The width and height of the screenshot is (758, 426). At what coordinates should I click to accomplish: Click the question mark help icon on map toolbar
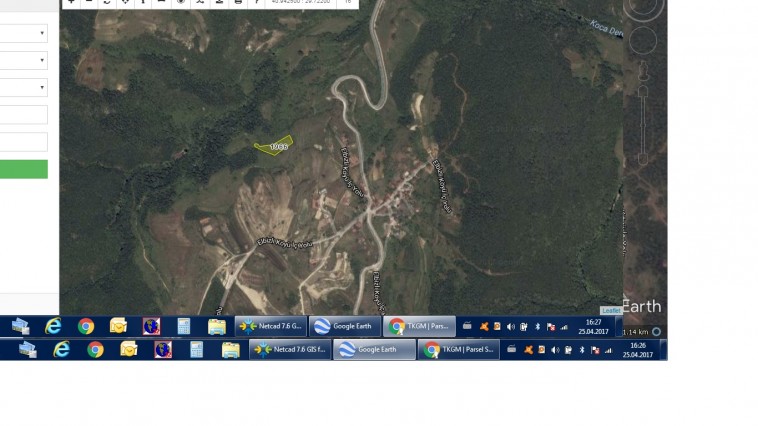click(x=256, y=2)
